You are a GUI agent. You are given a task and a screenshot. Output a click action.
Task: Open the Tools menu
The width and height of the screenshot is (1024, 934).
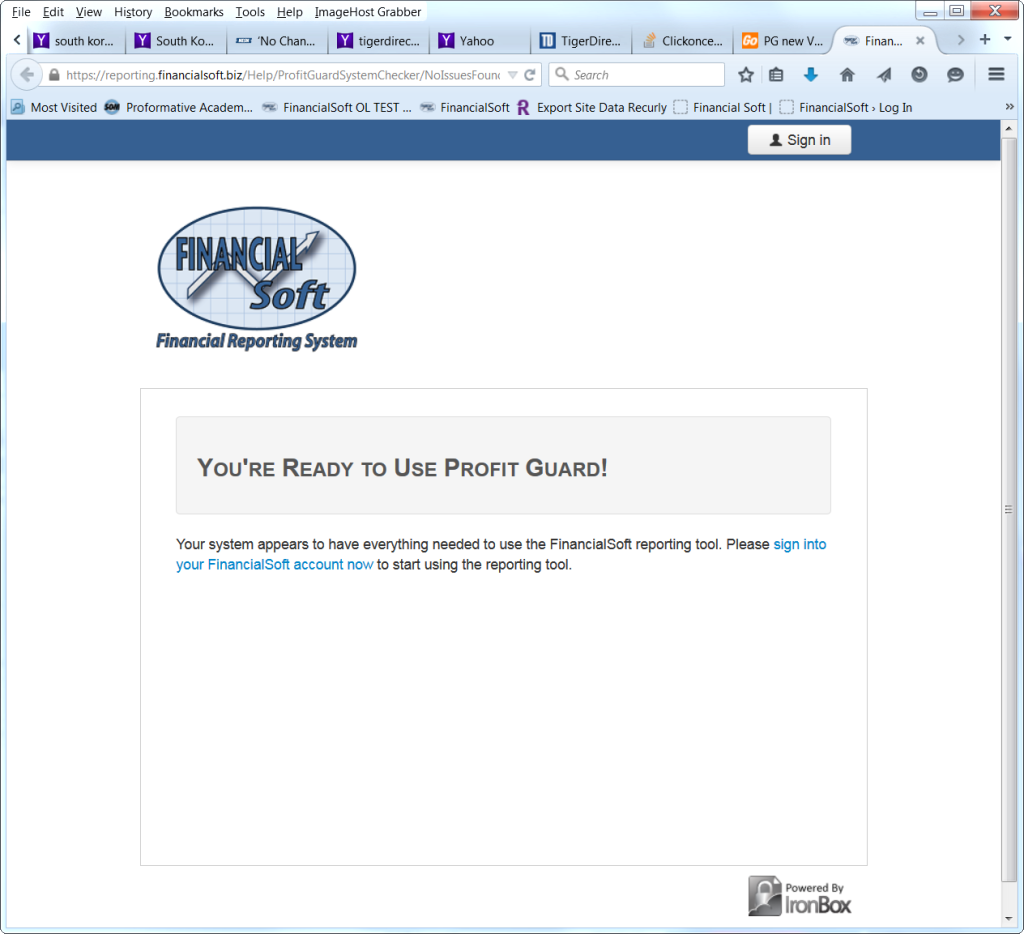[x=250, y=12]
